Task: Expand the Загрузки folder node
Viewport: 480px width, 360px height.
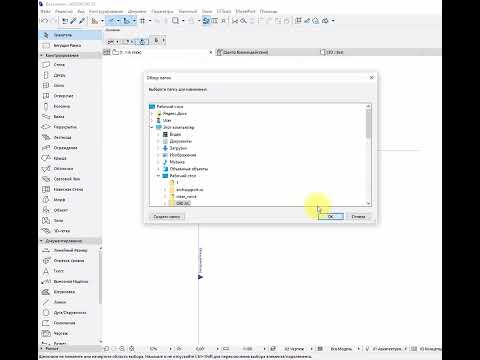Action: point(158,148)
